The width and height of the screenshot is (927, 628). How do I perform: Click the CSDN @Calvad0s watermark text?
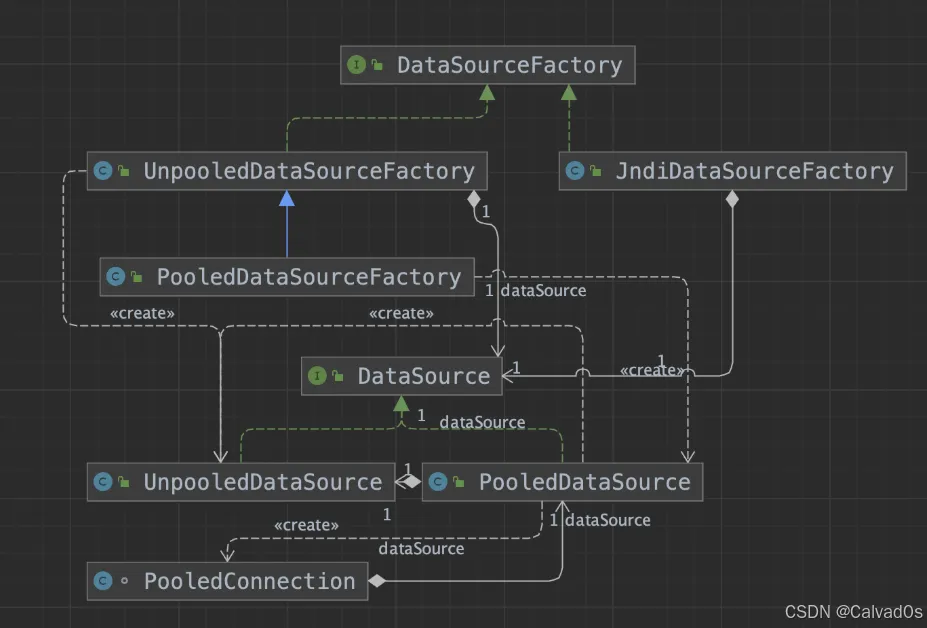[853, 612]
